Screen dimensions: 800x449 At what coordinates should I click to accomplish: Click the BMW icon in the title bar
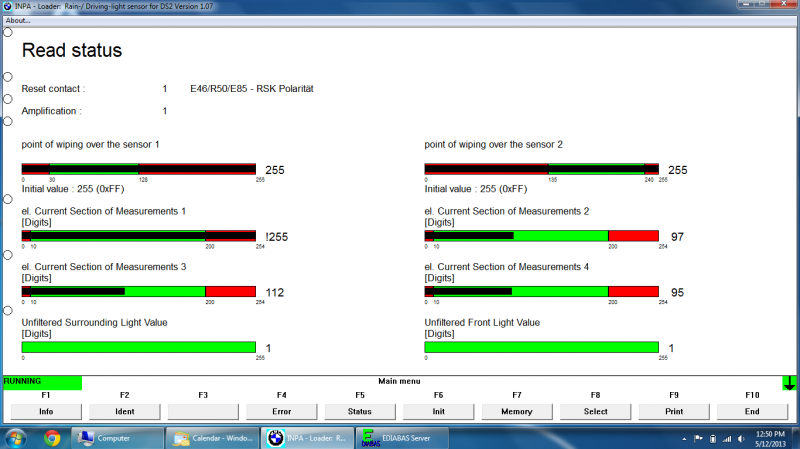pos(7,6)
